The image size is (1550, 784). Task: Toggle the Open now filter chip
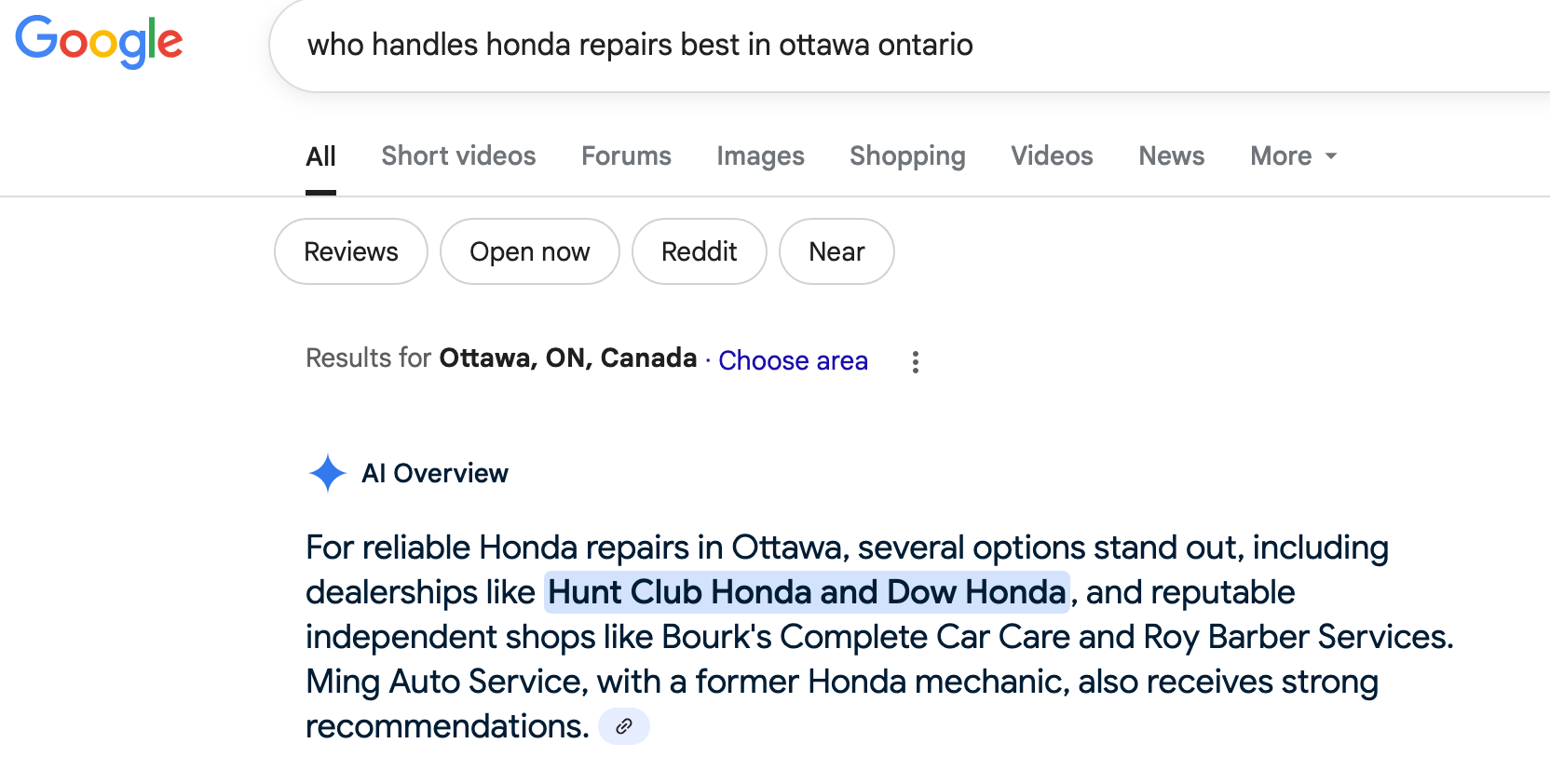click(530, 251)
